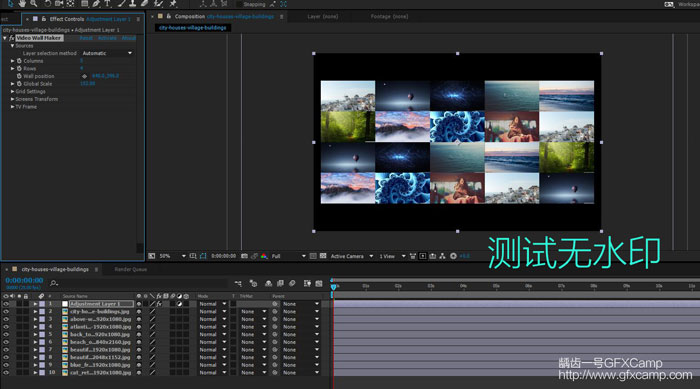The image size is (700, 389).
Task: Open the Layer selection method Automatic dropdown
Action: [x=107, y=53]
